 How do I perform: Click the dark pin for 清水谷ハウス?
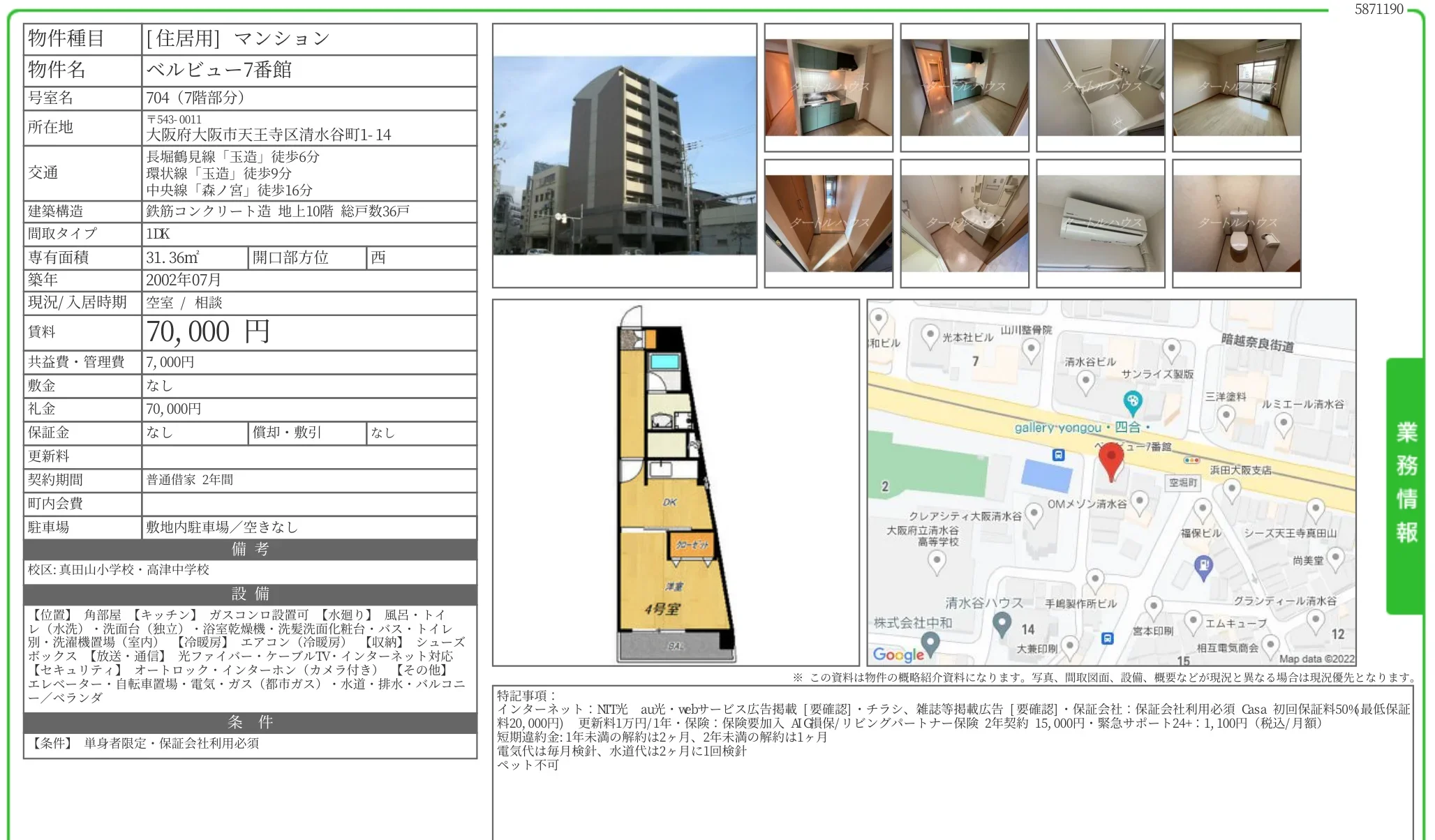click(1002, 623)
